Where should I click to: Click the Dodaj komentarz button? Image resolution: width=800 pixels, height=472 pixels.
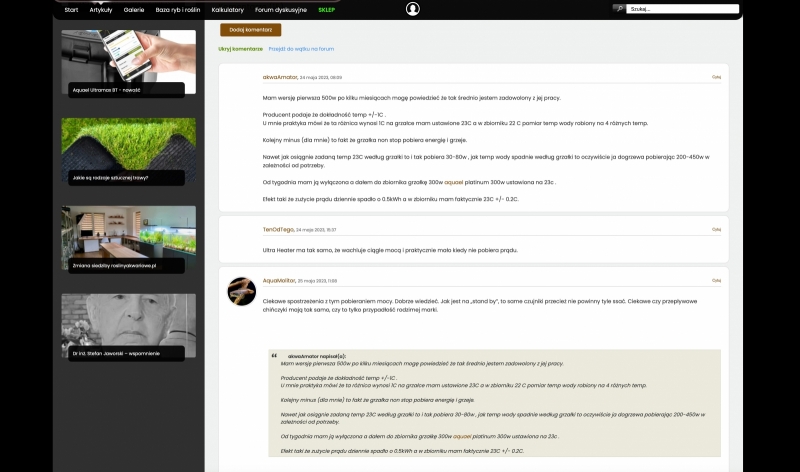251,30
